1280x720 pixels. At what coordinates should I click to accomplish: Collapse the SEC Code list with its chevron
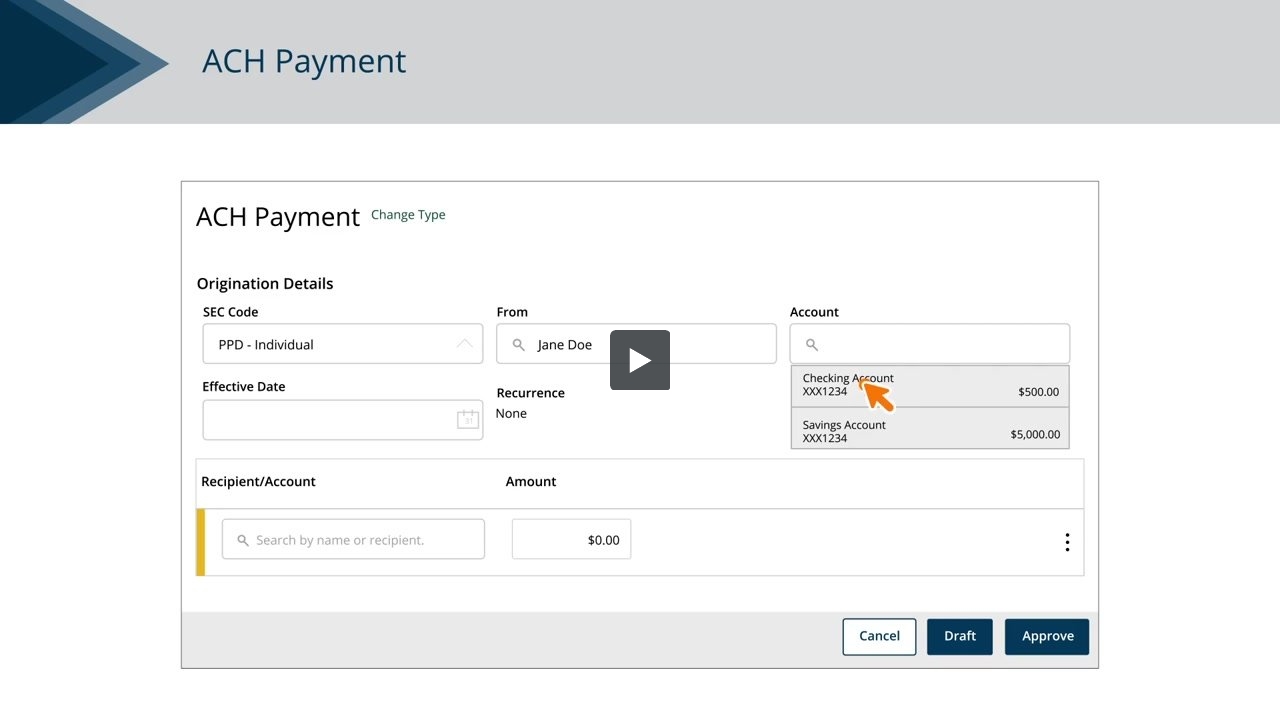(464, 343)
